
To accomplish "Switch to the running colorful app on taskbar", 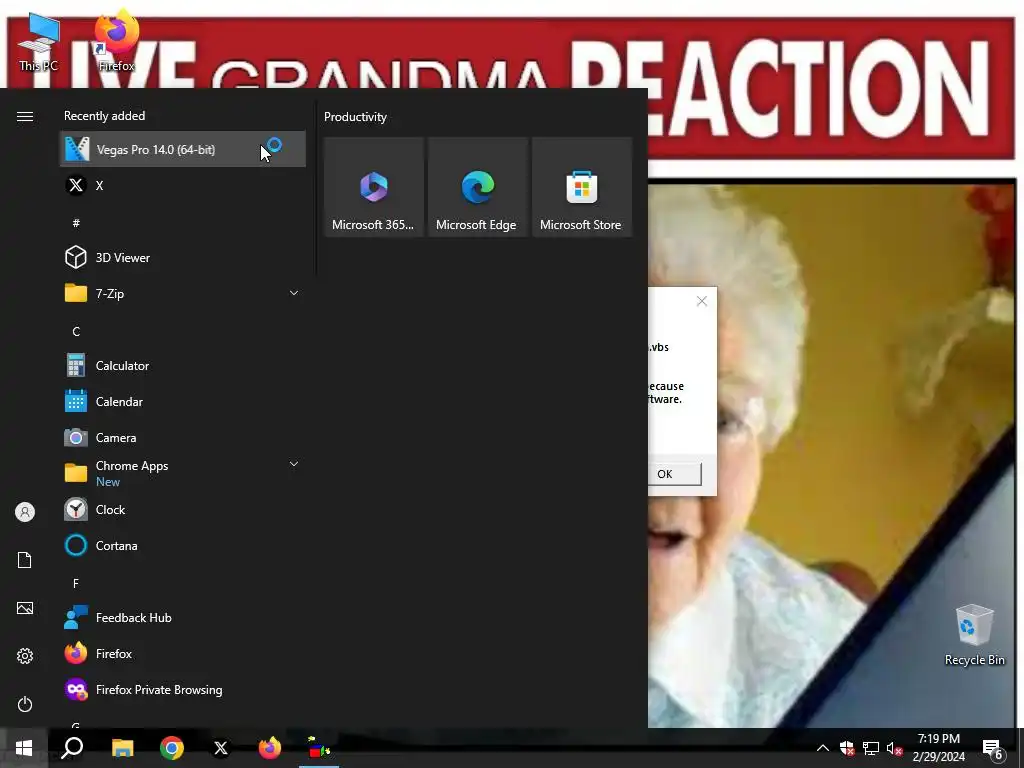I will [x=319, y=748].
